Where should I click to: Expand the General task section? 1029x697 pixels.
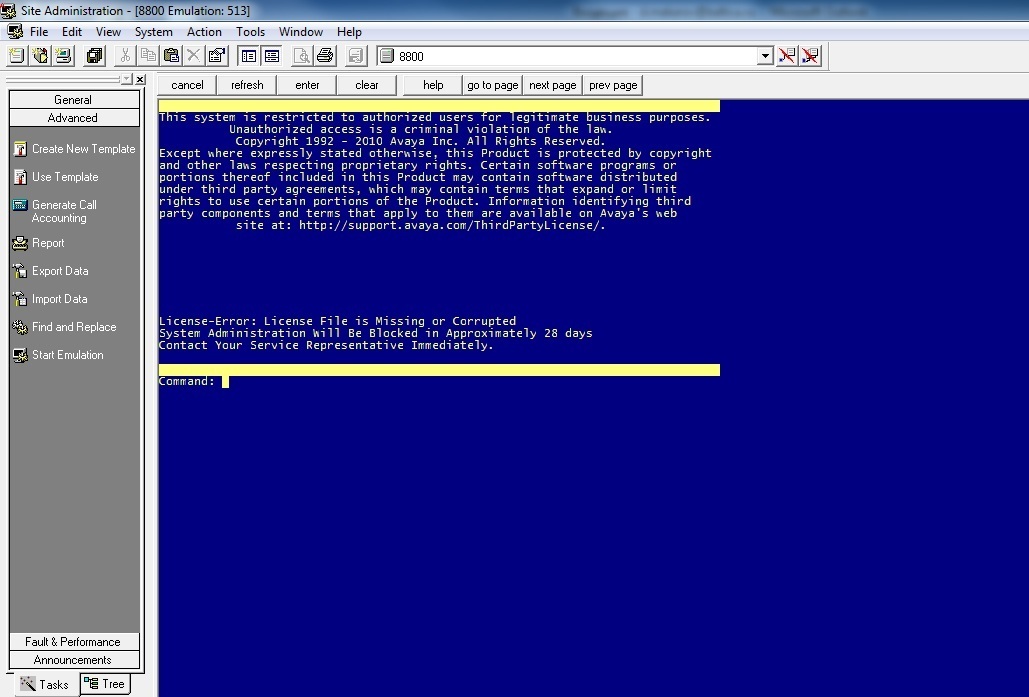(74, 100)
